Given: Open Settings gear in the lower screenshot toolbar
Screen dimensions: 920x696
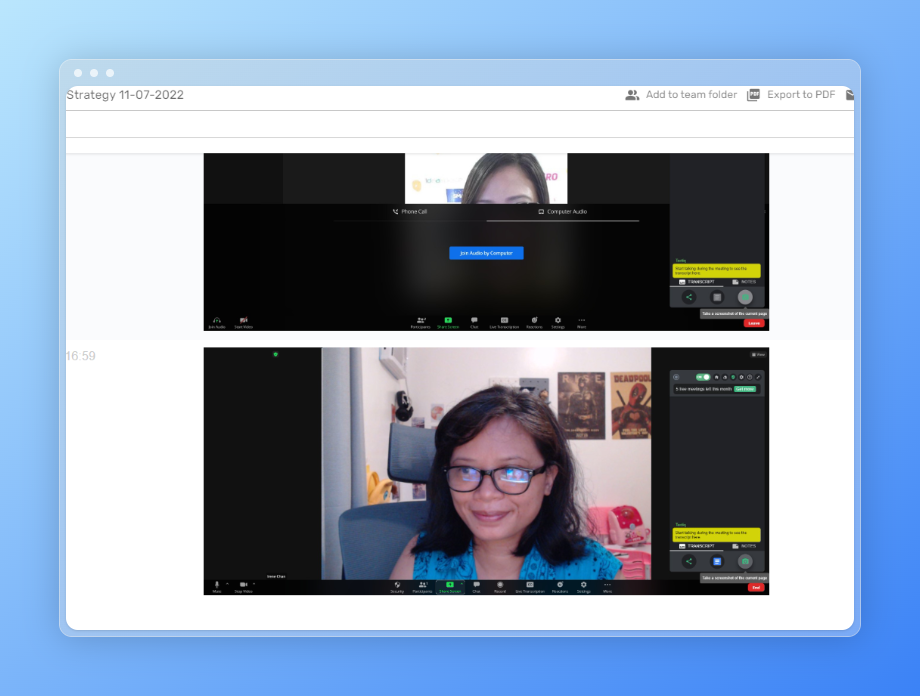Looking at the screenshot, I should pos(583,586).
